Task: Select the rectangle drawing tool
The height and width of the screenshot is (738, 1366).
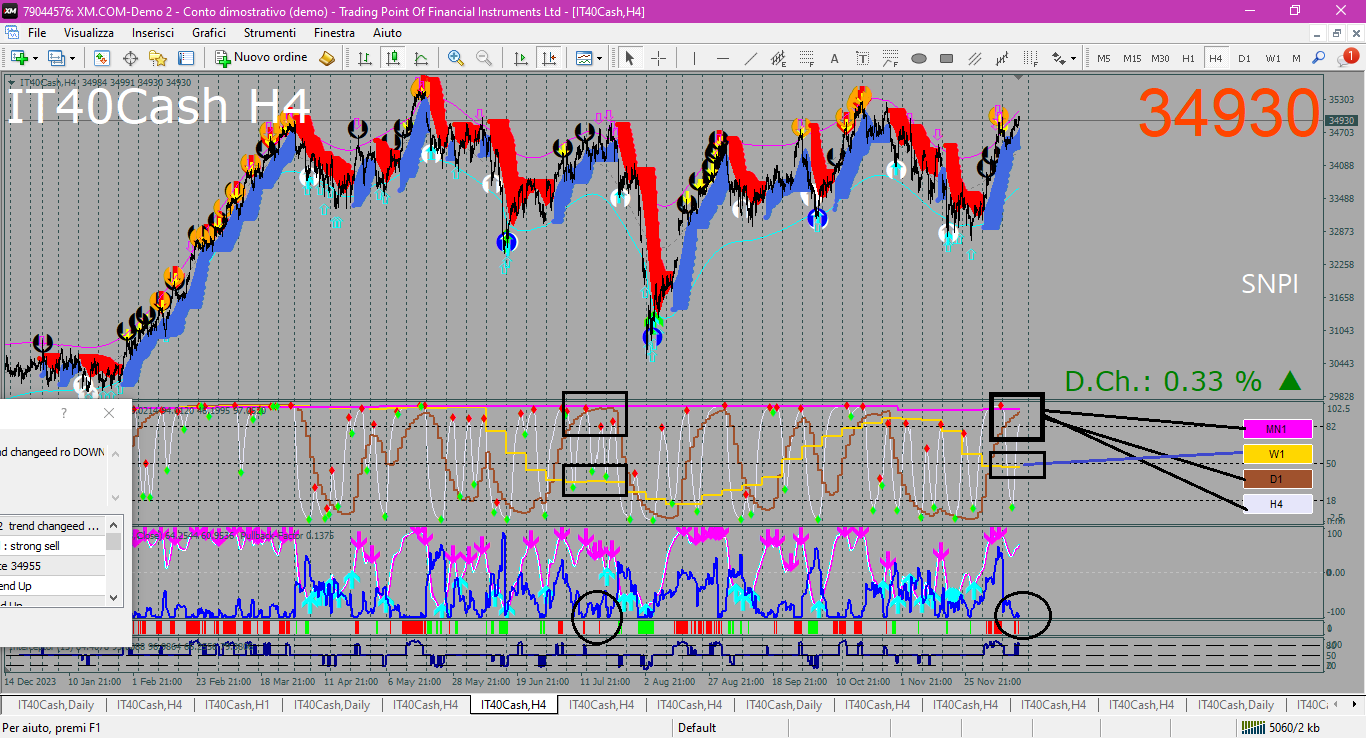Action: click(x=947, y=58)
